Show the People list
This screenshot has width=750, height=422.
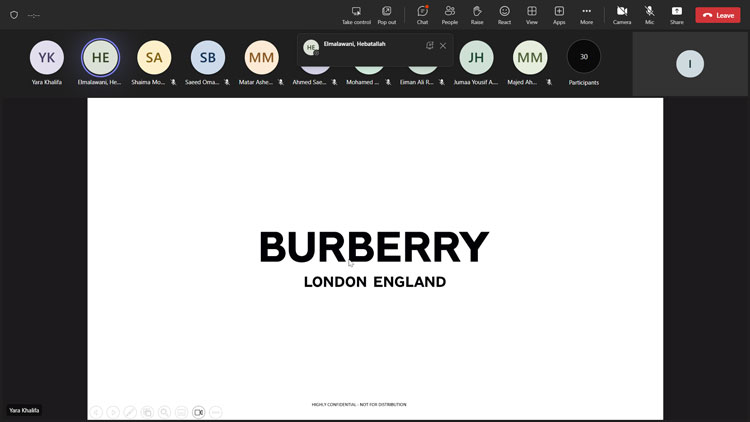[x=450, y=14]
